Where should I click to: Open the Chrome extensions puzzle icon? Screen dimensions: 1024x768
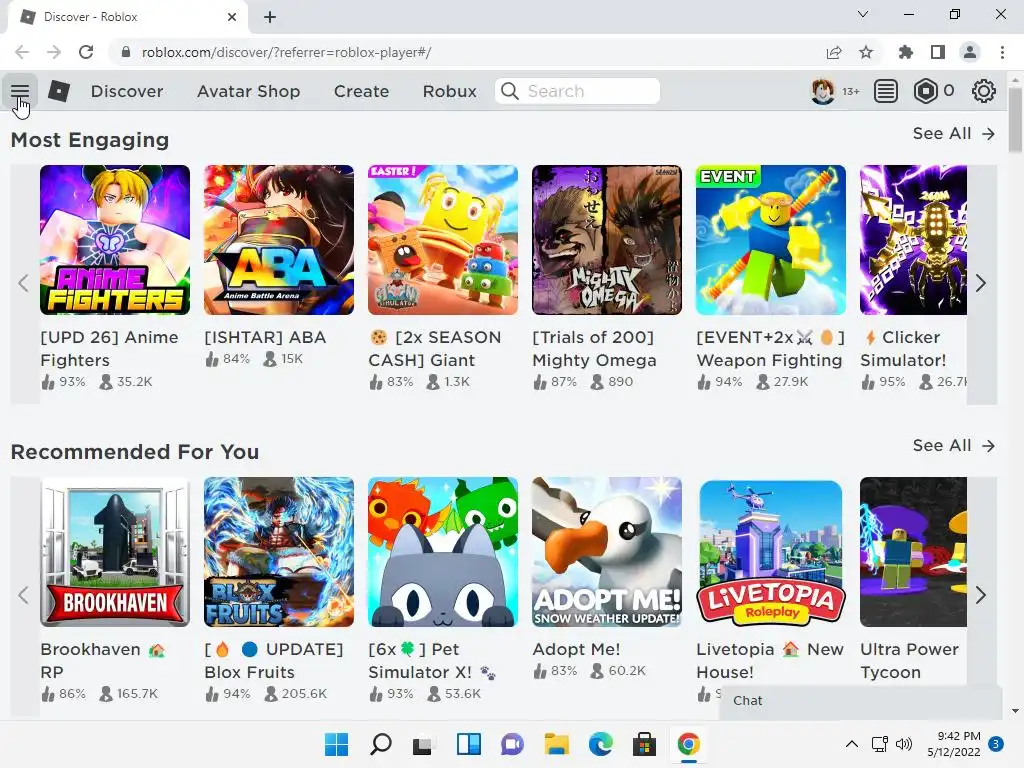[x=905, y=52]
